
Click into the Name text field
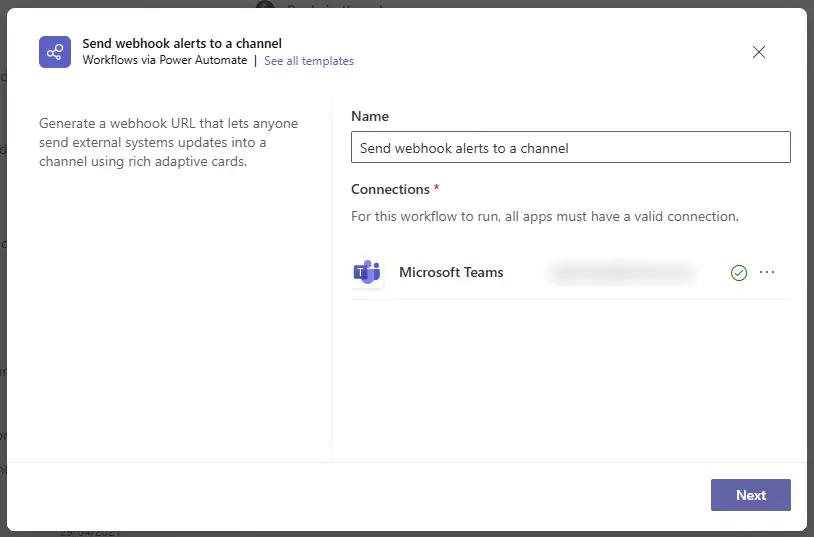pyautogui.click(x=570, y=148)
